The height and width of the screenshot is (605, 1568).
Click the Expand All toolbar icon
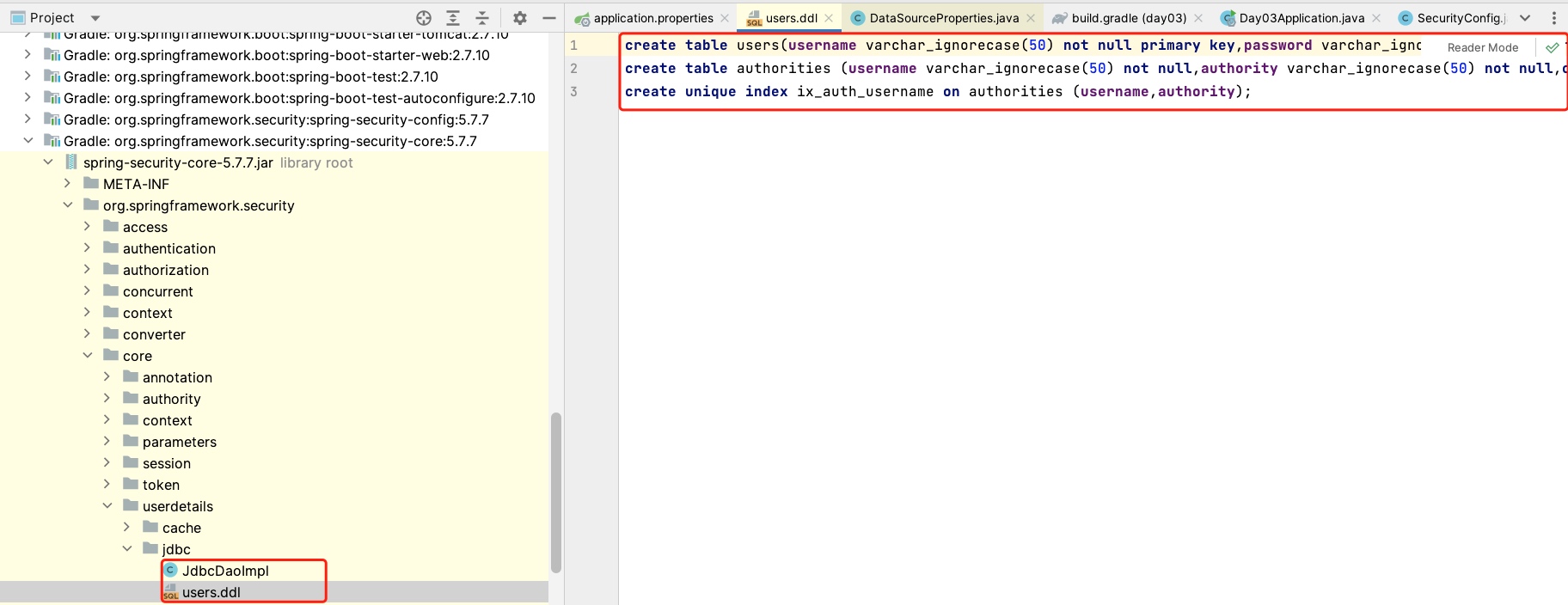(453, 18)
